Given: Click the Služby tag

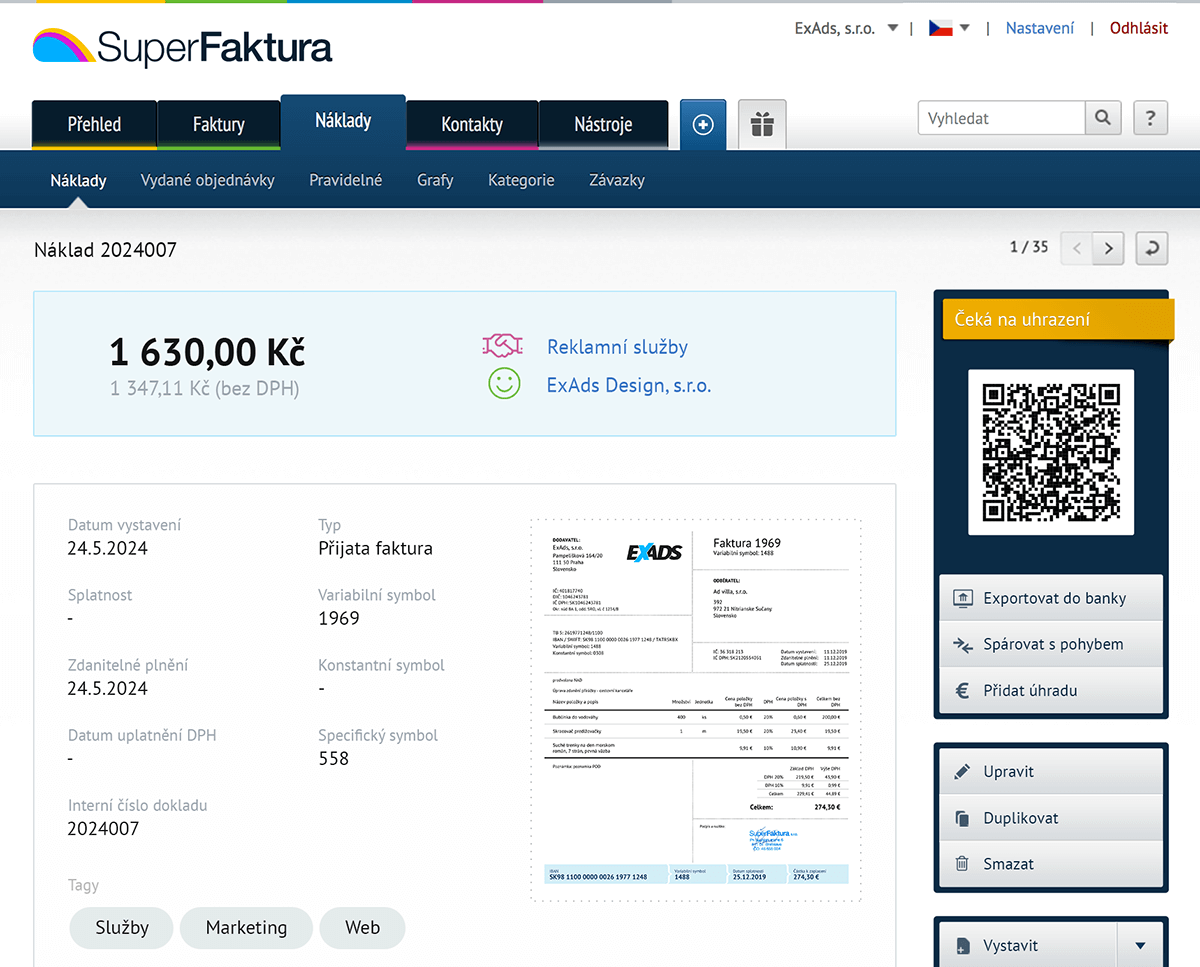Looking at the screenshot, I should 122,928.
